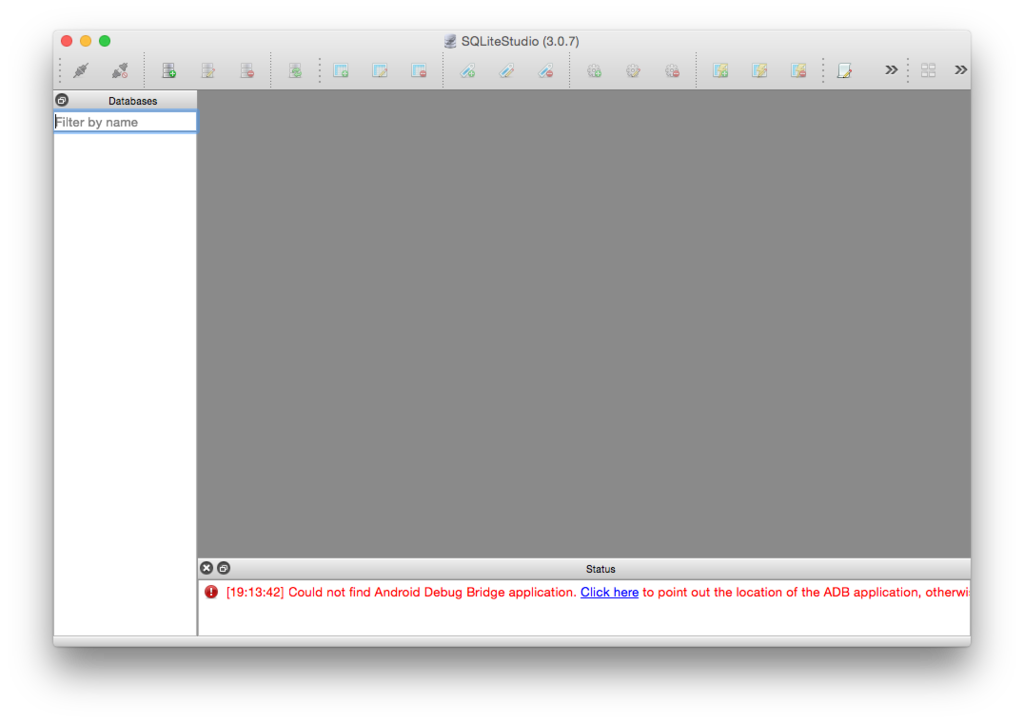Click the Edit table icon

[x=380, y=70]
